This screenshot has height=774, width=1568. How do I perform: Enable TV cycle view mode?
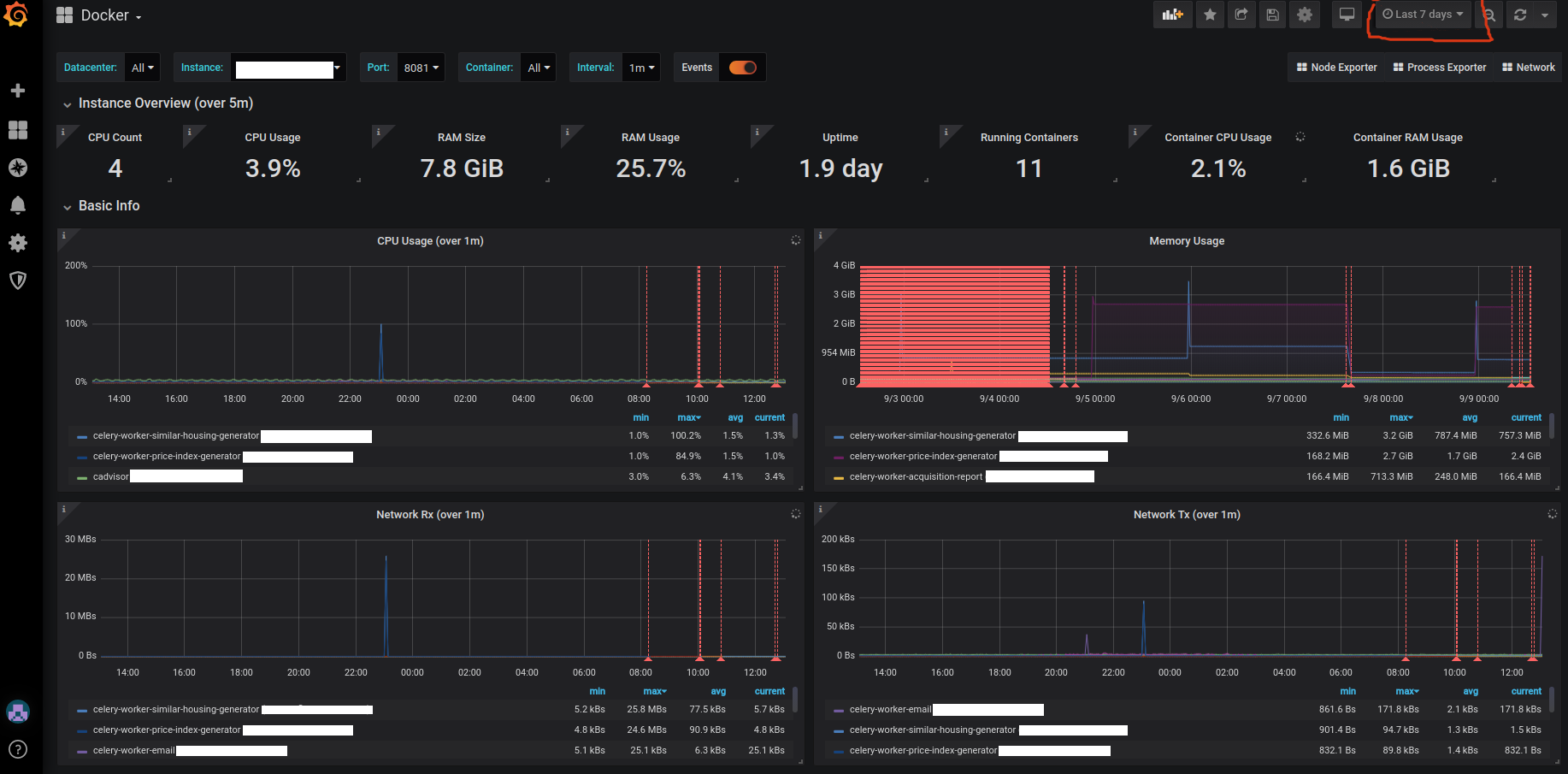tap(1347, 15)
